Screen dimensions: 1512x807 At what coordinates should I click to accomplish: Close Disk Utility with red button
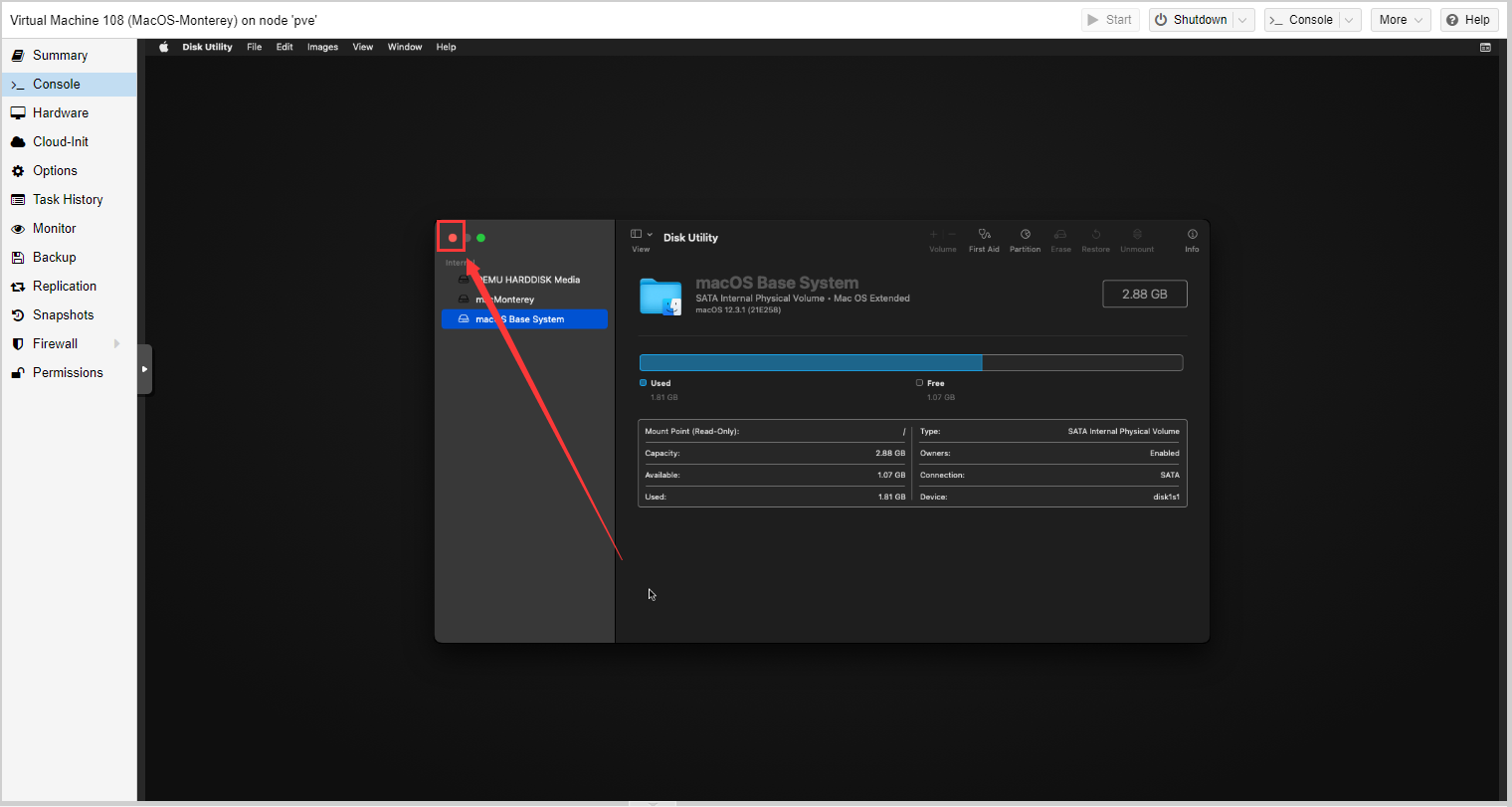click(453, 238)
